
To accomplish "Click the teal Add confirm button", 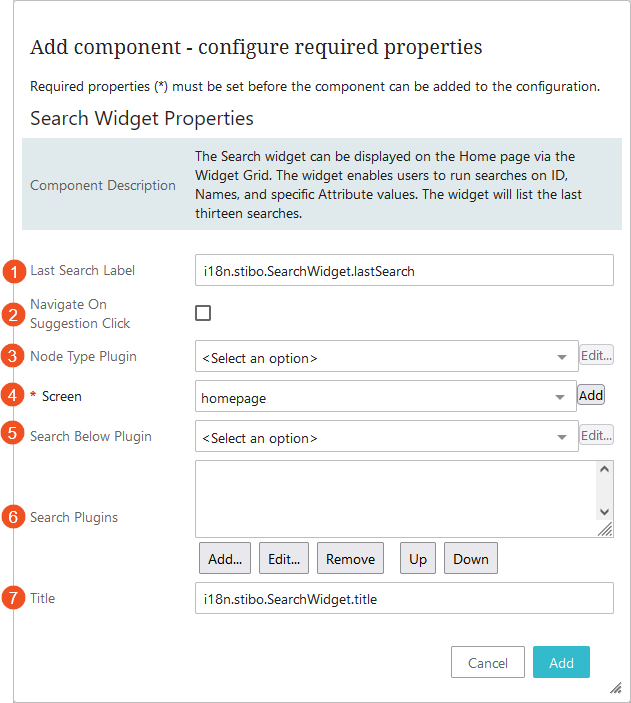I will (x=561, y=662).
